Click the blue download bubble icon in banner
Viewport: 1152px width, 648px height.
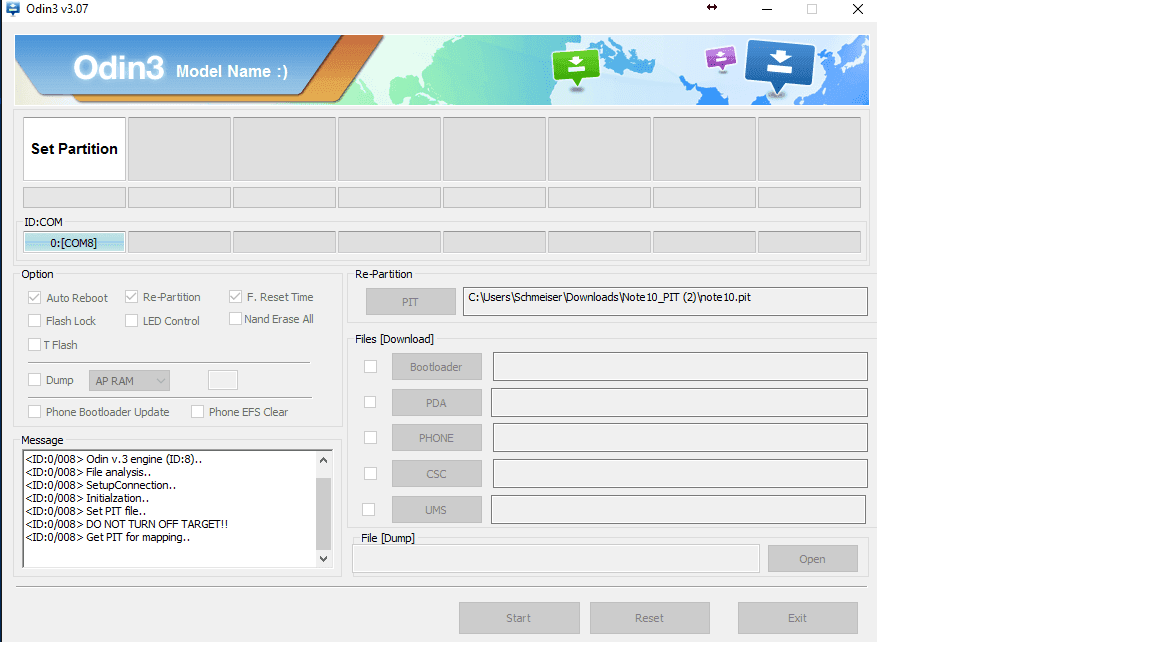point(780,65)
